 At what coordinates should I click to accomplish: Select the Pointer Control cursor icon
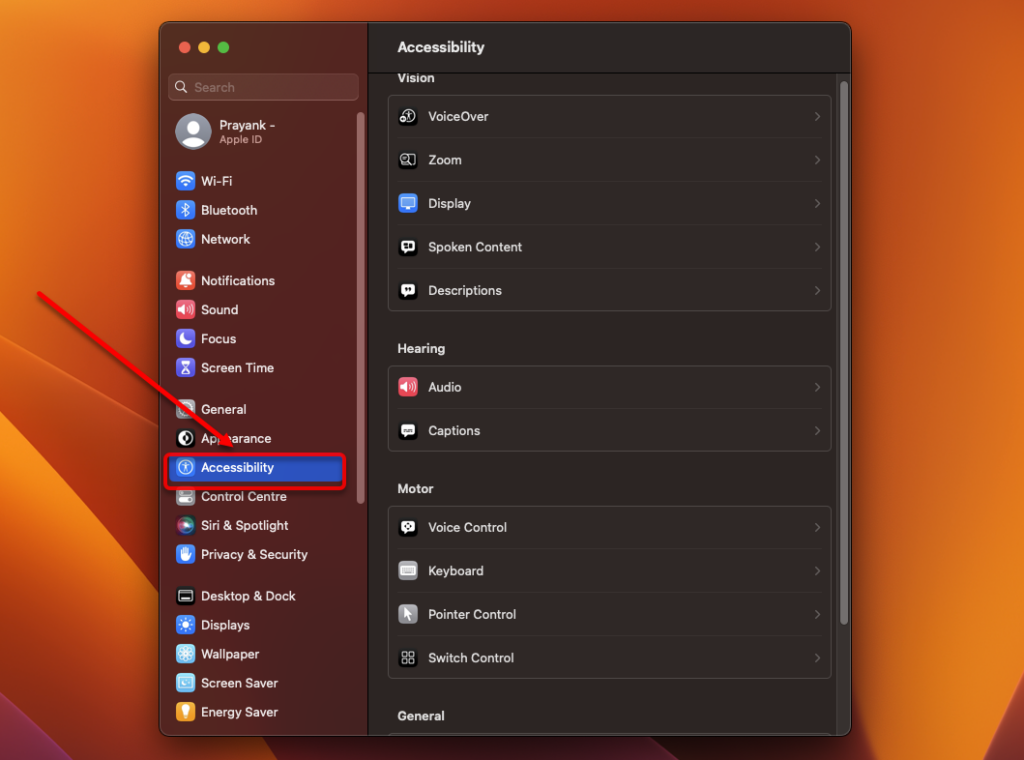[408, 614]
